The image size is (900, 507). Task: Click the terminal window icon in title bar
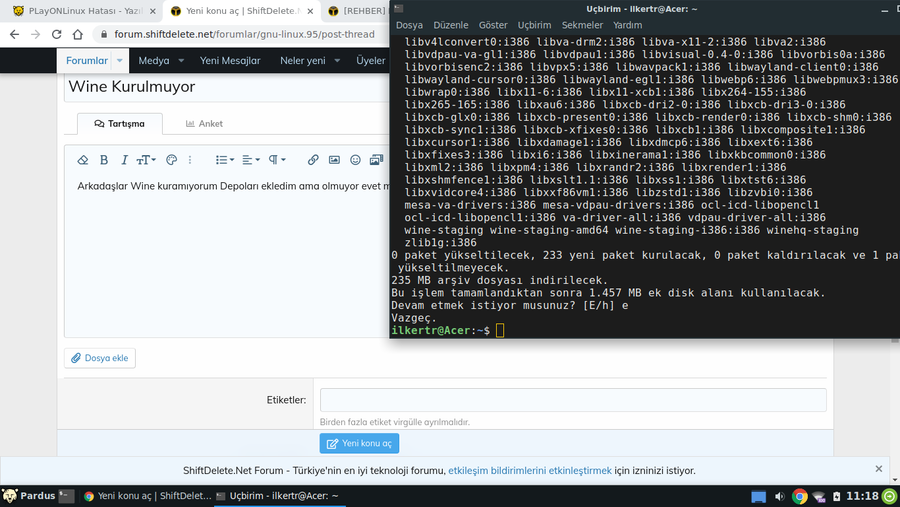398,9
